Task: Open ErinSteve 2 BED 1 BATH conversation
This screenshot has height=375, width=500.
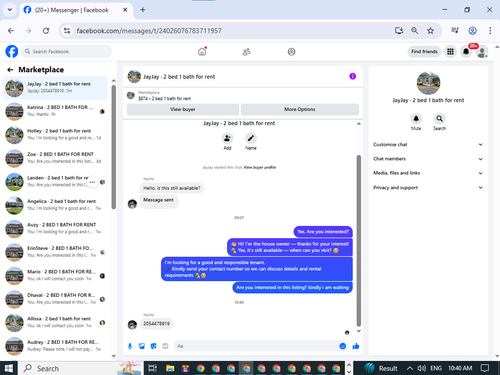Action: tap(55, 252)
